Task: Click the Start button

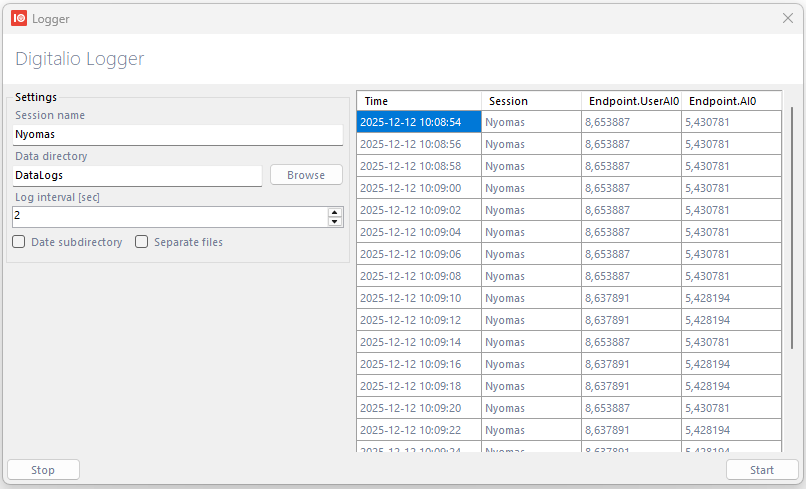Action: pyautogui.click(x=762, y=470)
